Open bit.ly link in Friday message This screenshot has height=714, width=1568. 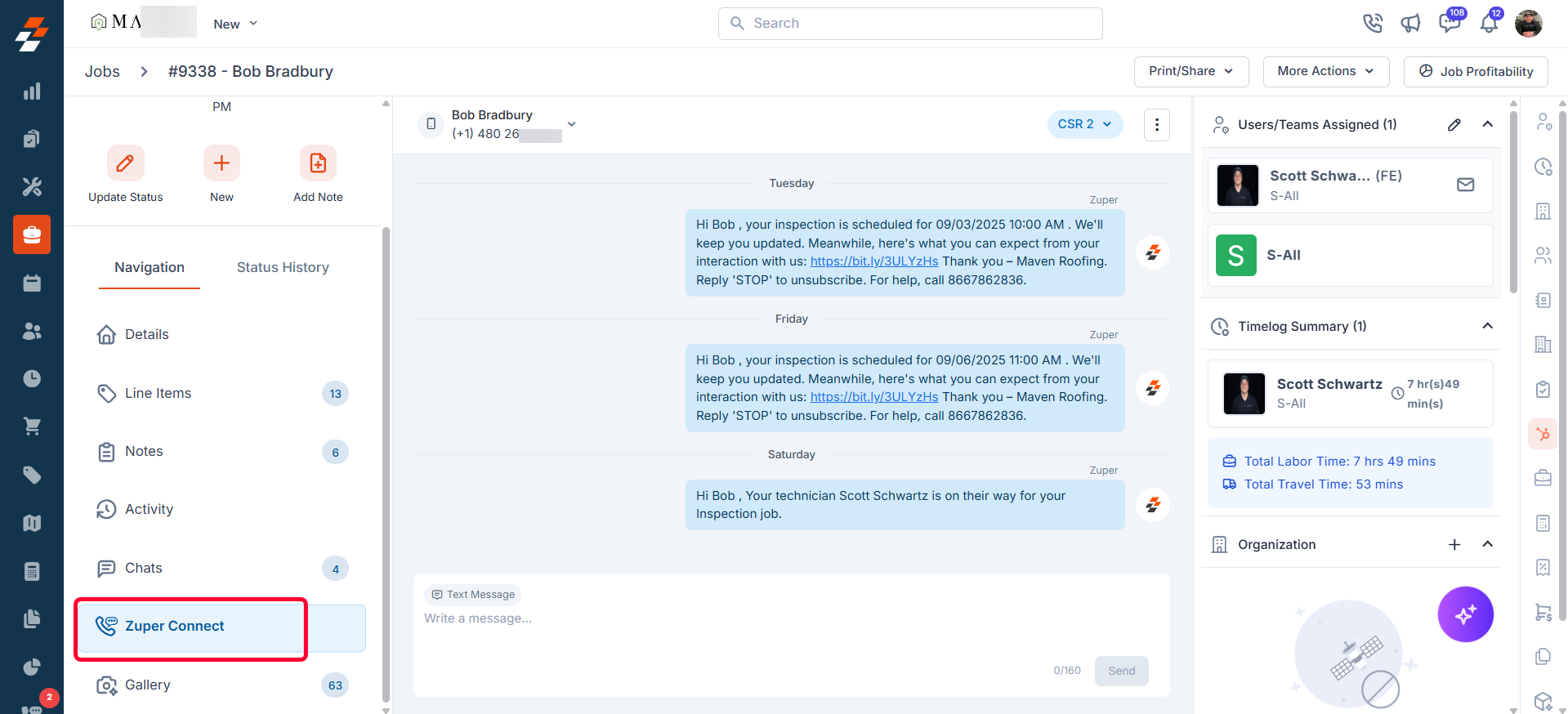coord(874,397)
